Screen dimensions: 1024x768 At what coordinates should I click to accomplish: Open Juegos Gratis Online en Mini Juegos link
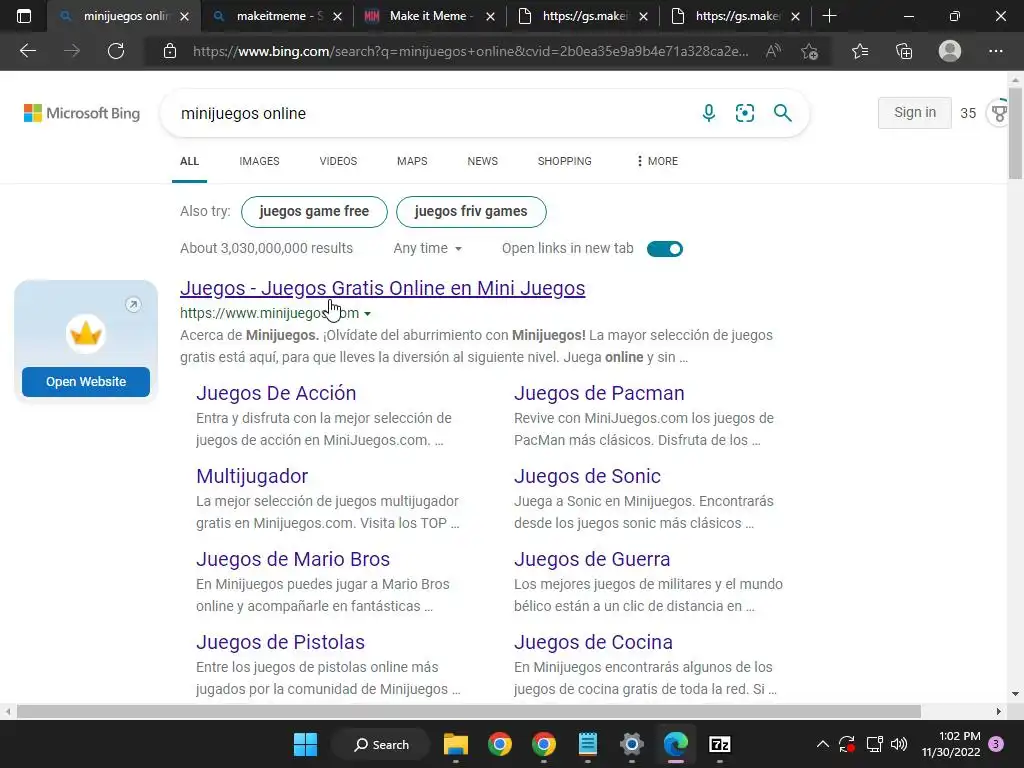[383, 288]
